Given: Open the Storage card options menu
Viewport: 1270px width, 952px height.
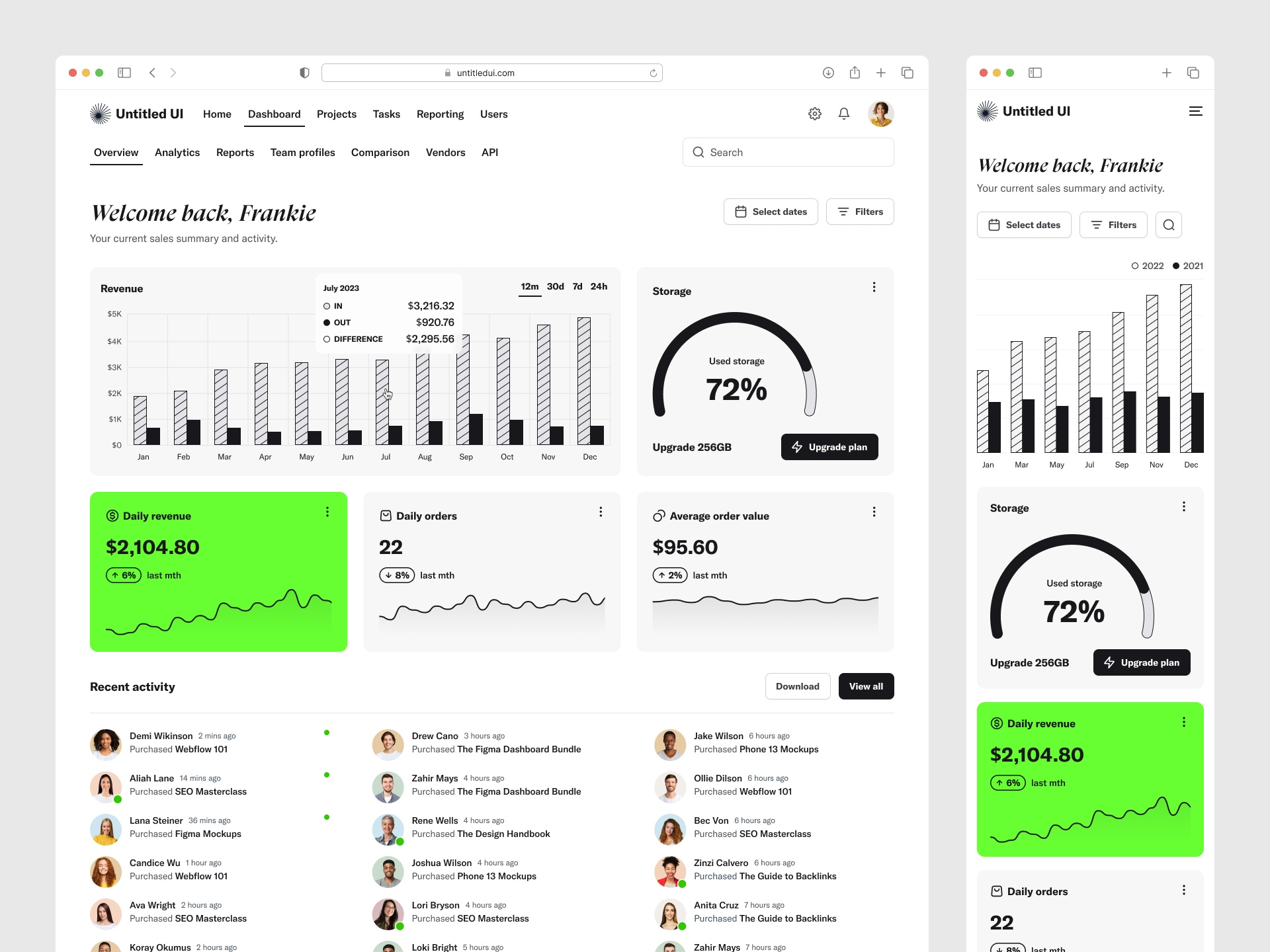Looking at the screenshot, I should pos(874,287).
